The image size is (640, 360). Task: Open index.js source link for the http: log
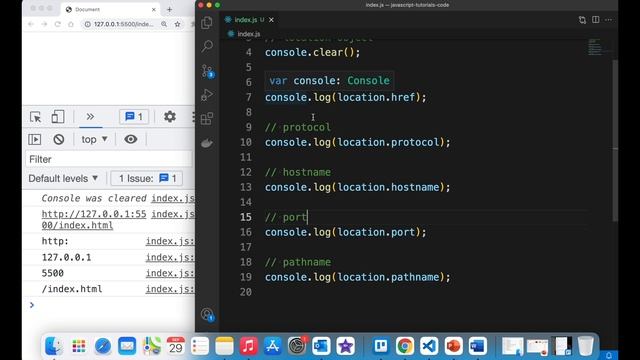170,241
